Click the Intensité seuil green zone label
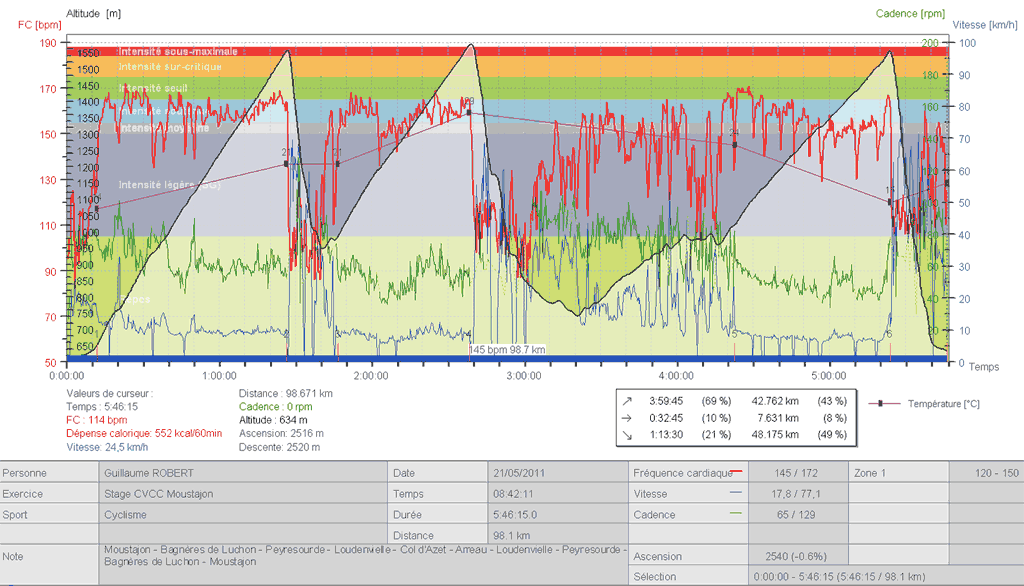The height and width of the screenshot is (586, 1024). (153, 88)
